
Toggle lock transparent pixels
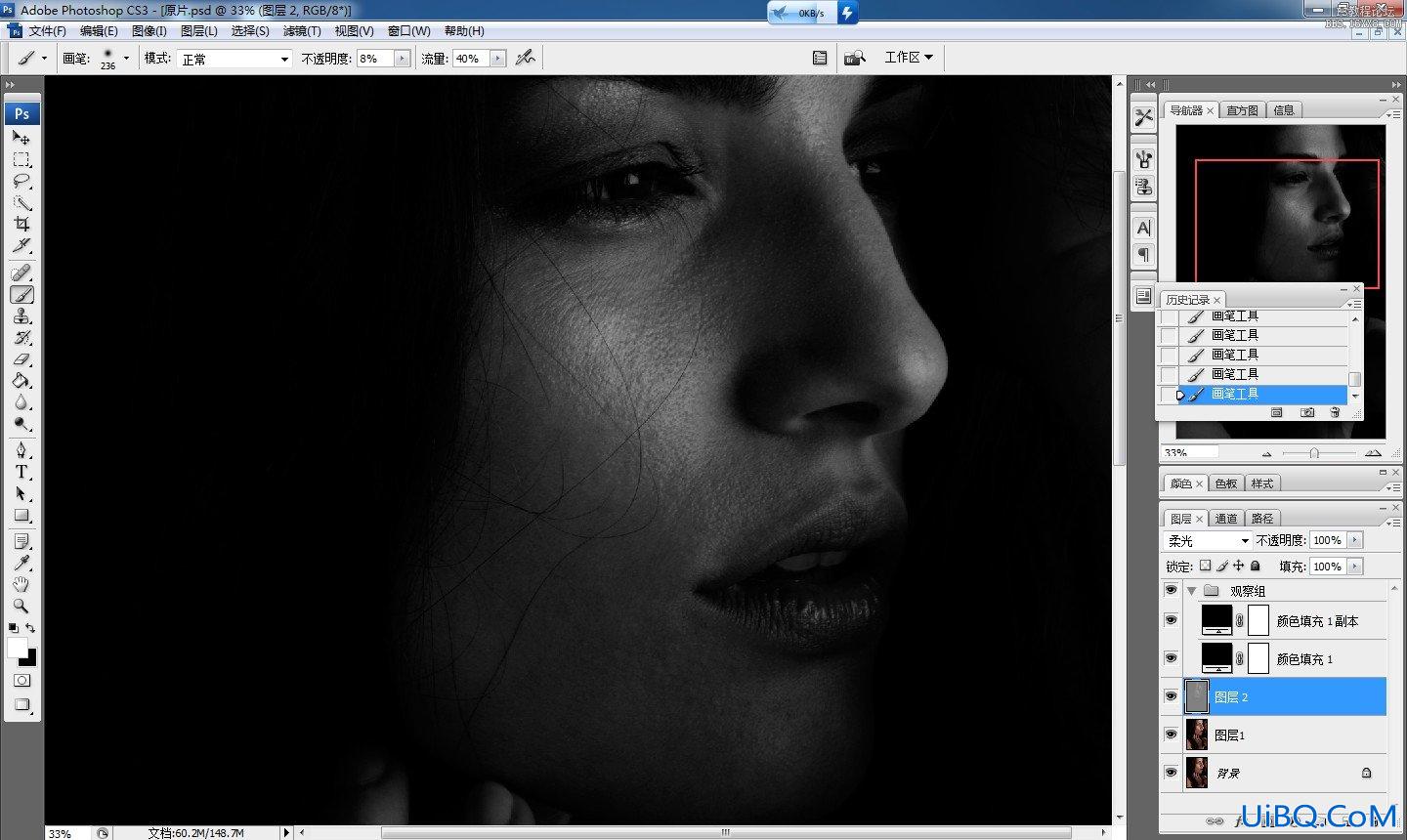tap(1205, 566)
